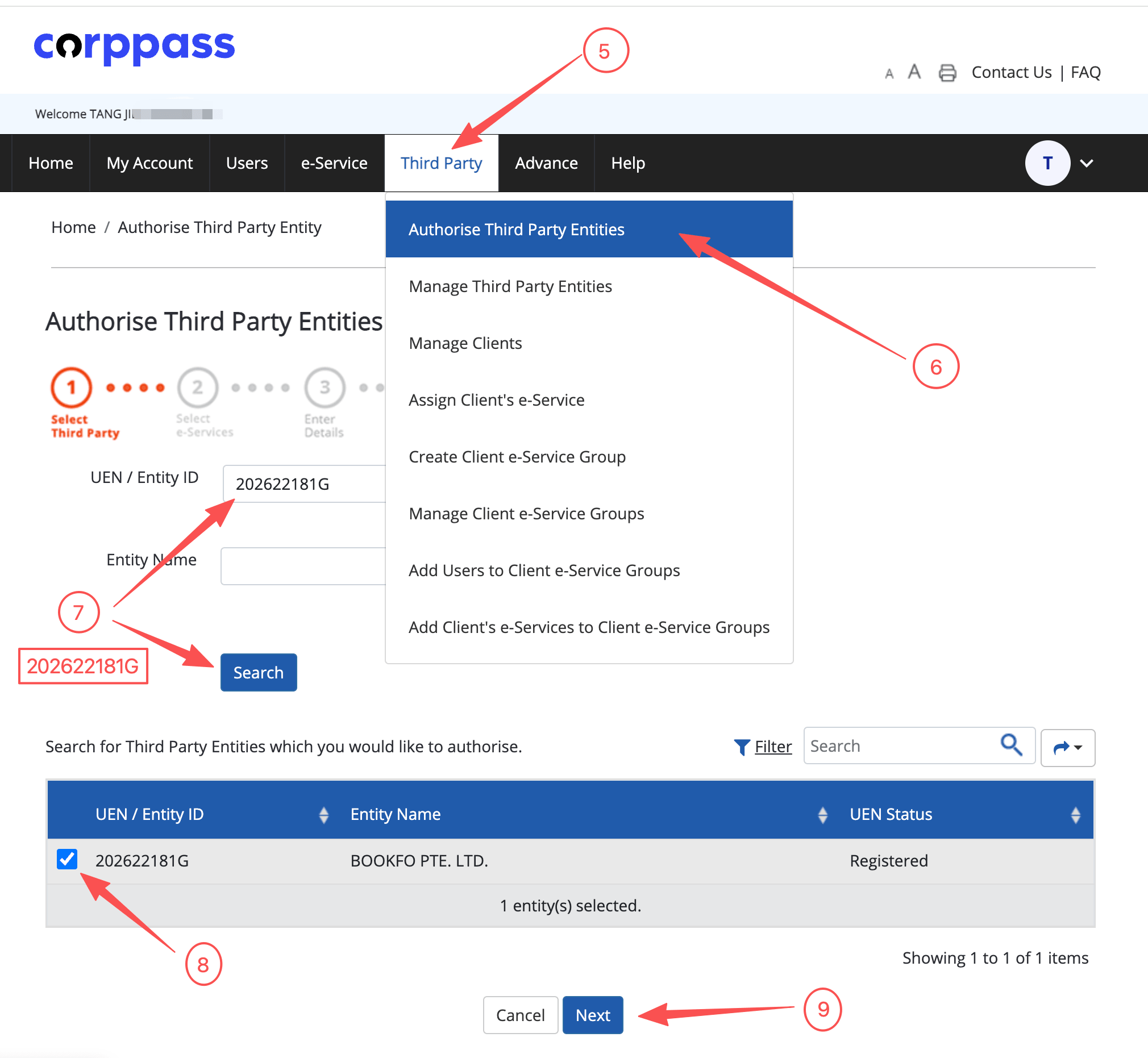The height and width of the screenshot is (1058, 1148).
Task: Click the Authorise Third Party Entity breadcrumb
Action: [x=219, y=227]
